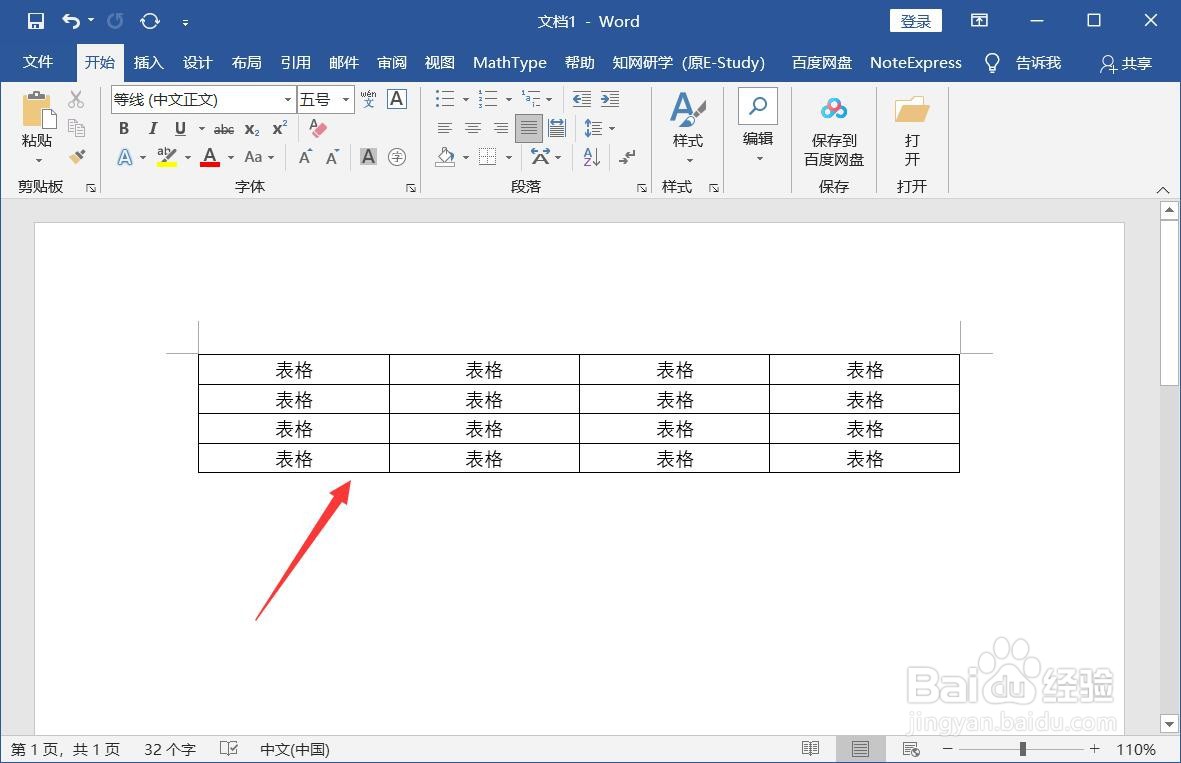Image resolution: width=1181 pixels, height=763 pixels.
Task: Open Styles gallery button
Action: (x=688, y=128)
